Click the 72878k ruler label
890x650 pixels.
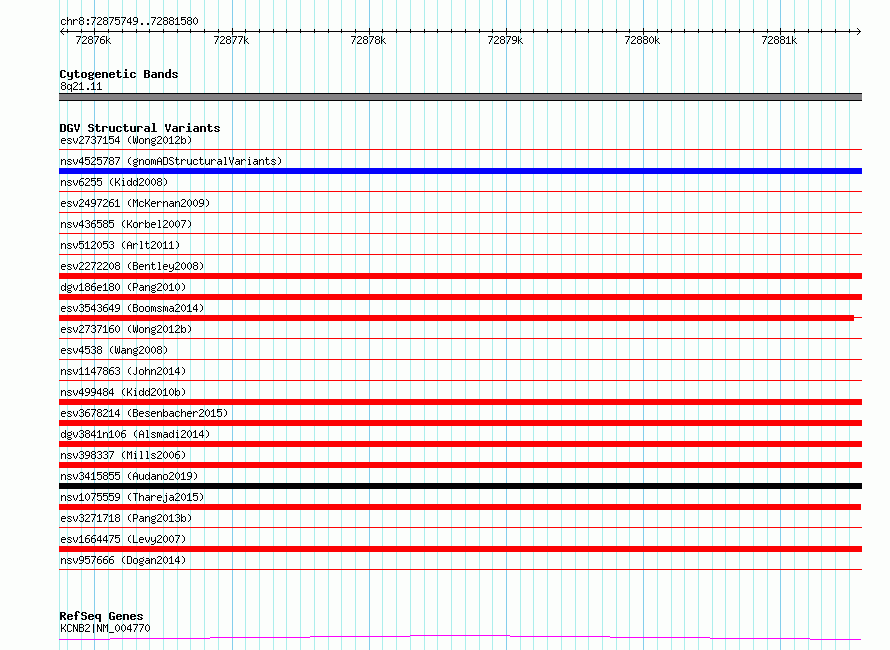(x=368, y=40)
